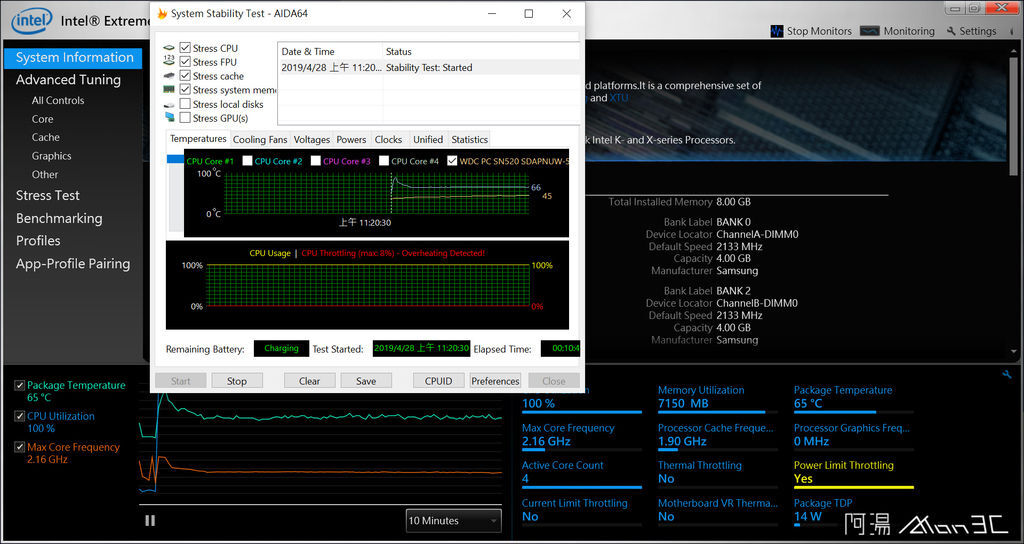1024x544 pixels.
Task: Click the wrench icon above monitor tiles
Action: point(1006,374)
